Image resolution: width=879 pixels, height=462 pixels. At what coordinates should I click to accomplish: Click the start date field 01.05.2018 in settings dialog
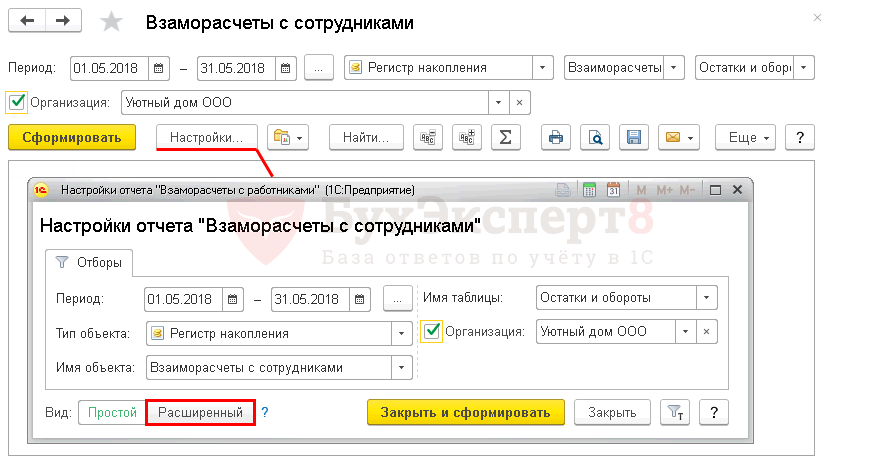click(x=183, y=299)
